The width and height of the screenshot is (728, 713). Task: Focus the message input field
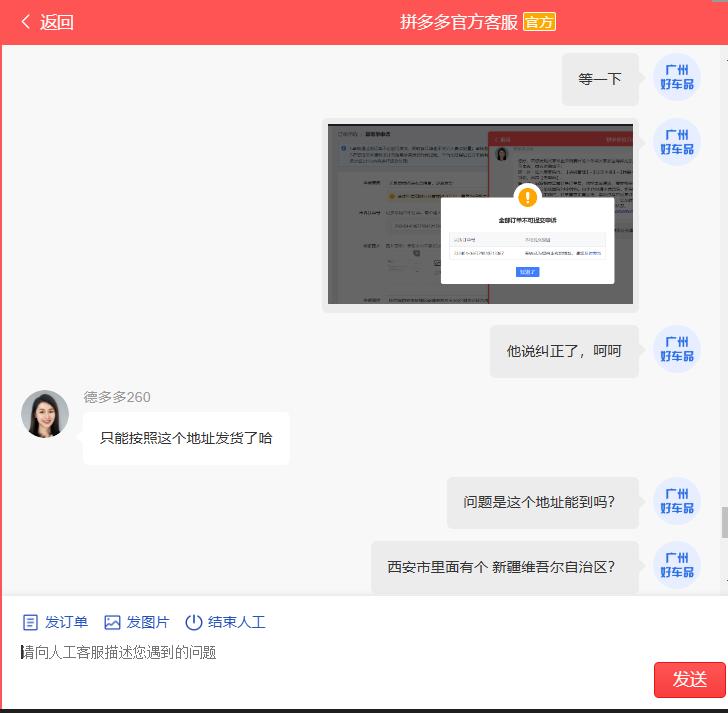pos(325,652)
